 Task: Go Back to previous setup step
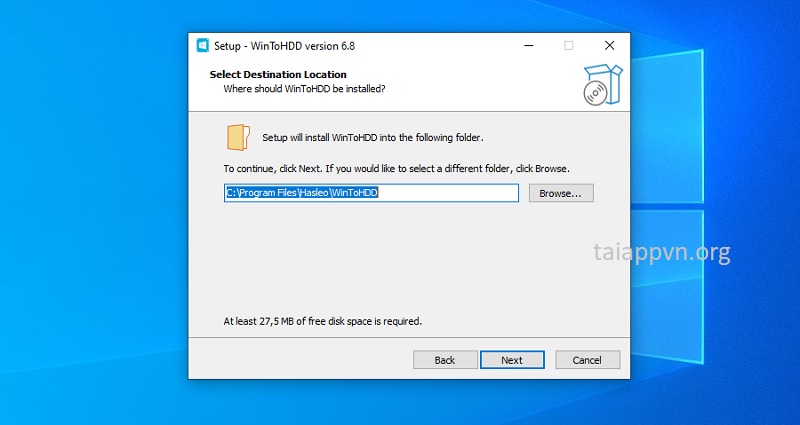point(444,360)
